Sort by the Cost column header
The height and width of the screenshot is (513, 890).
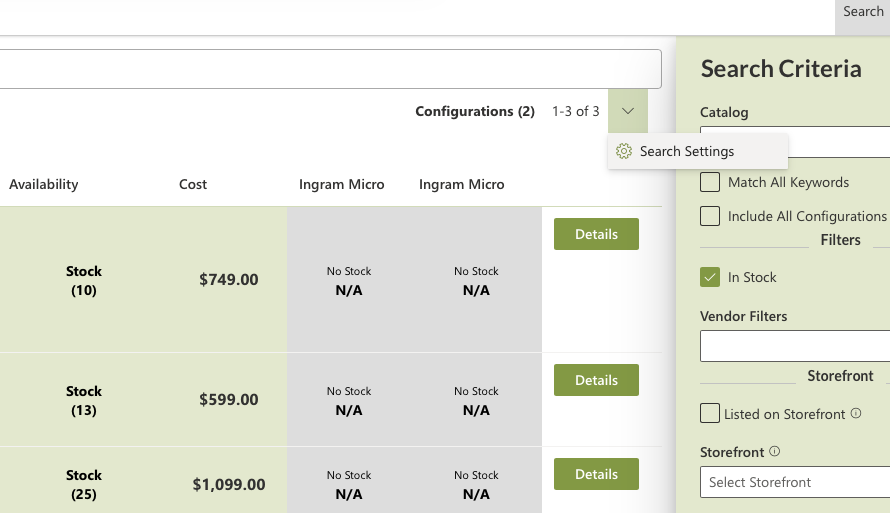click(x=193, y=184)
